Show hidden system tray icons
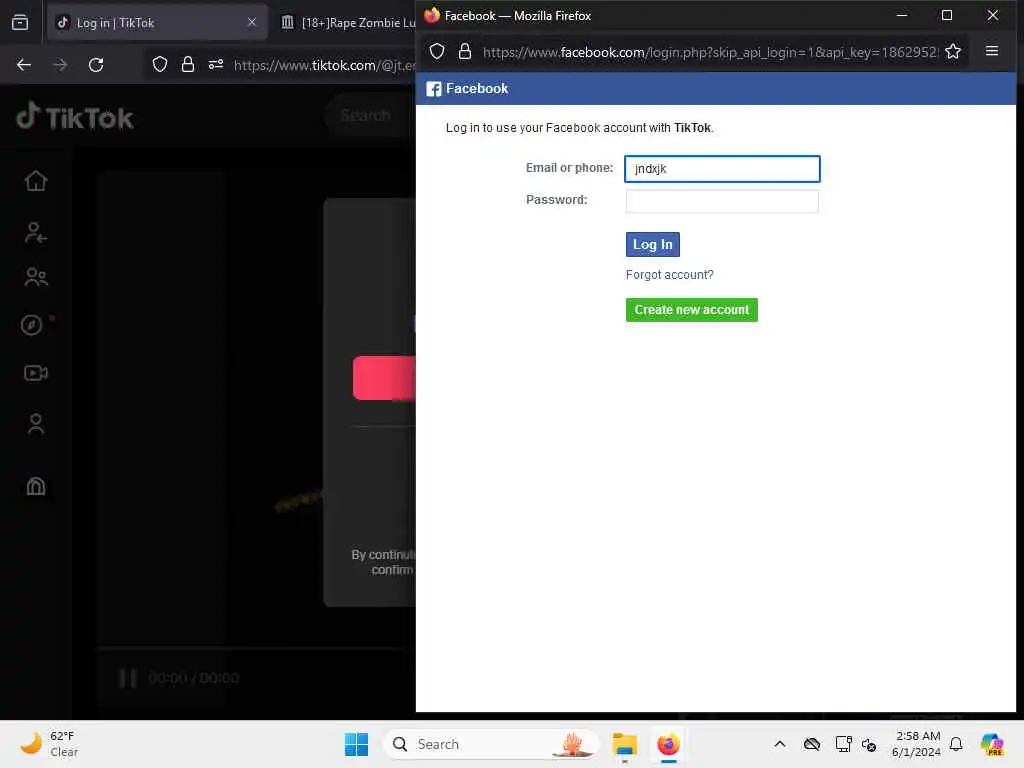This screenshot has height=768, width=1024. pos(780,744)
